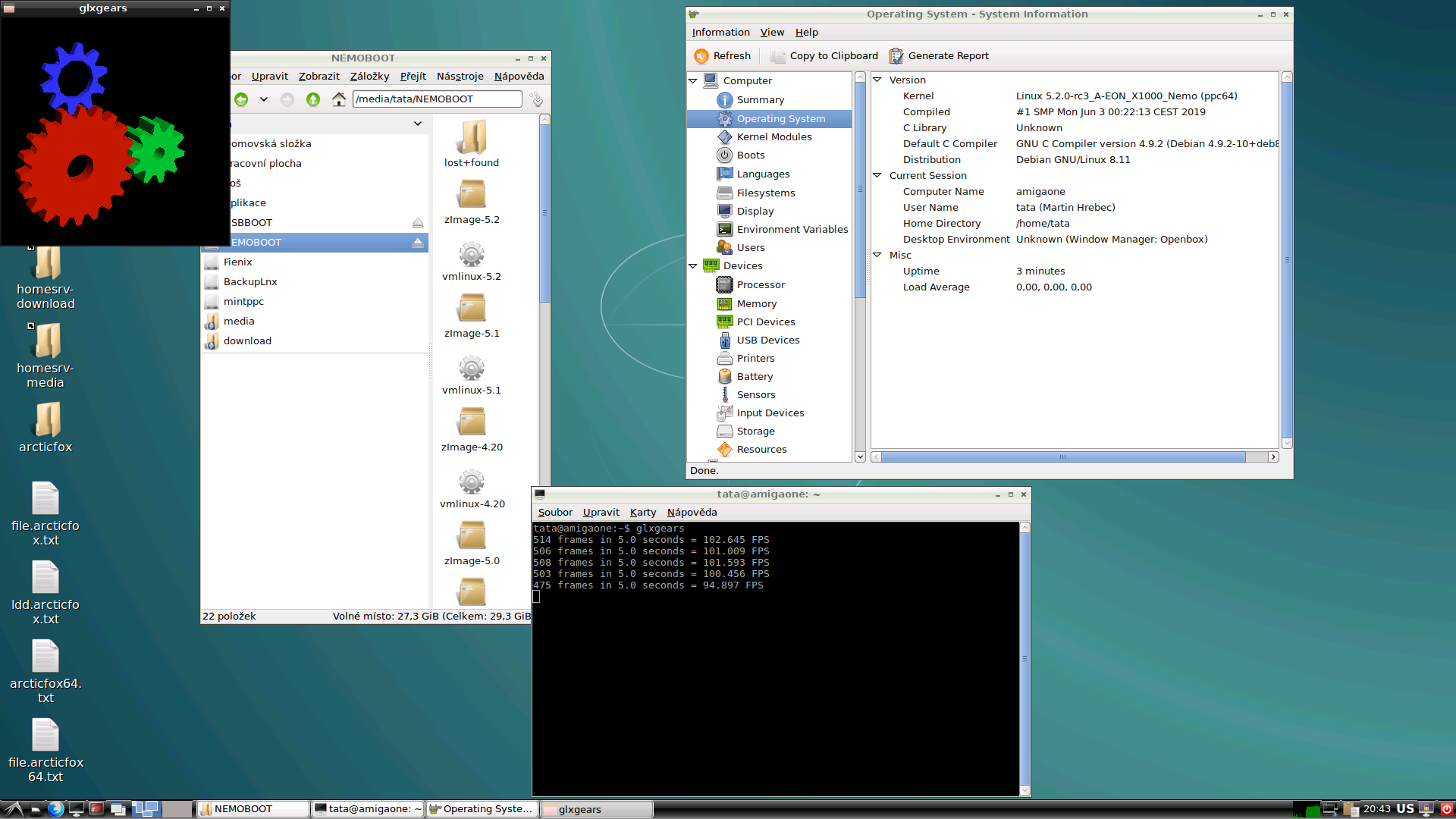Open the Processor device entry
1456x819 pixels.
point(760,284)
